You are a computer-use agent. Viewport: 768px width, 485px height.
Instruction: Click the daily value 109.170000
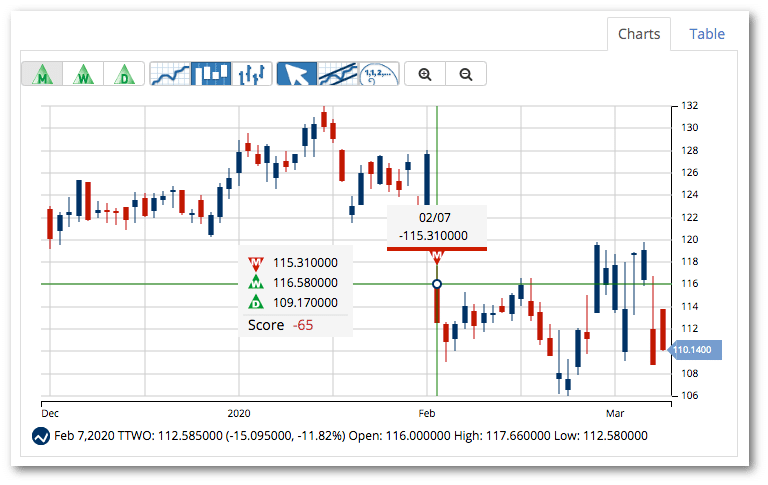tap(305, 303)
